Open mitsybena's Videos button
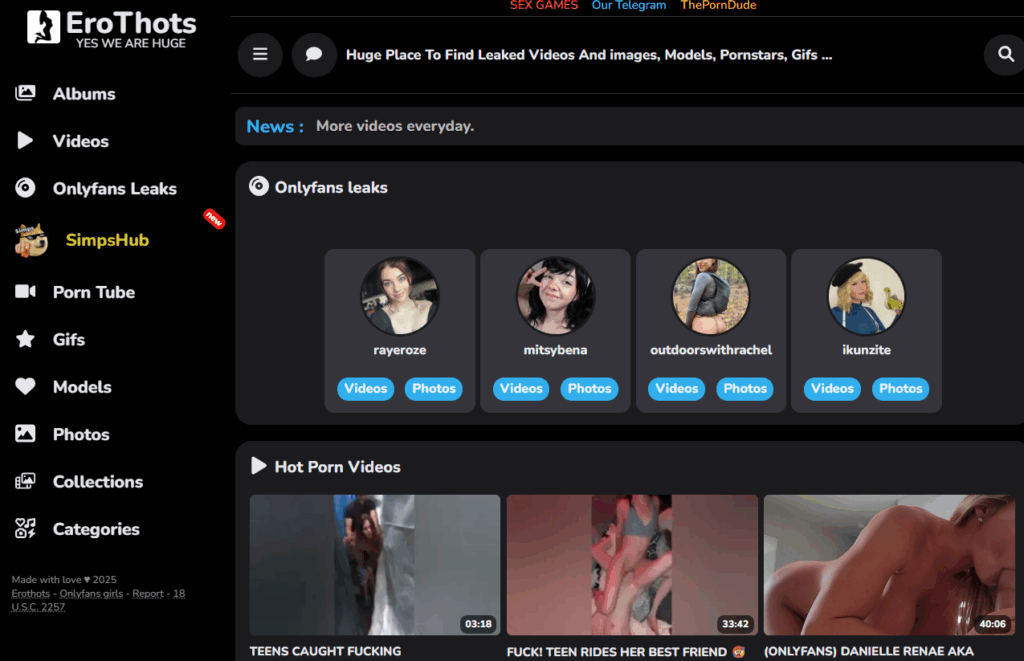 (x=521, y=389)
